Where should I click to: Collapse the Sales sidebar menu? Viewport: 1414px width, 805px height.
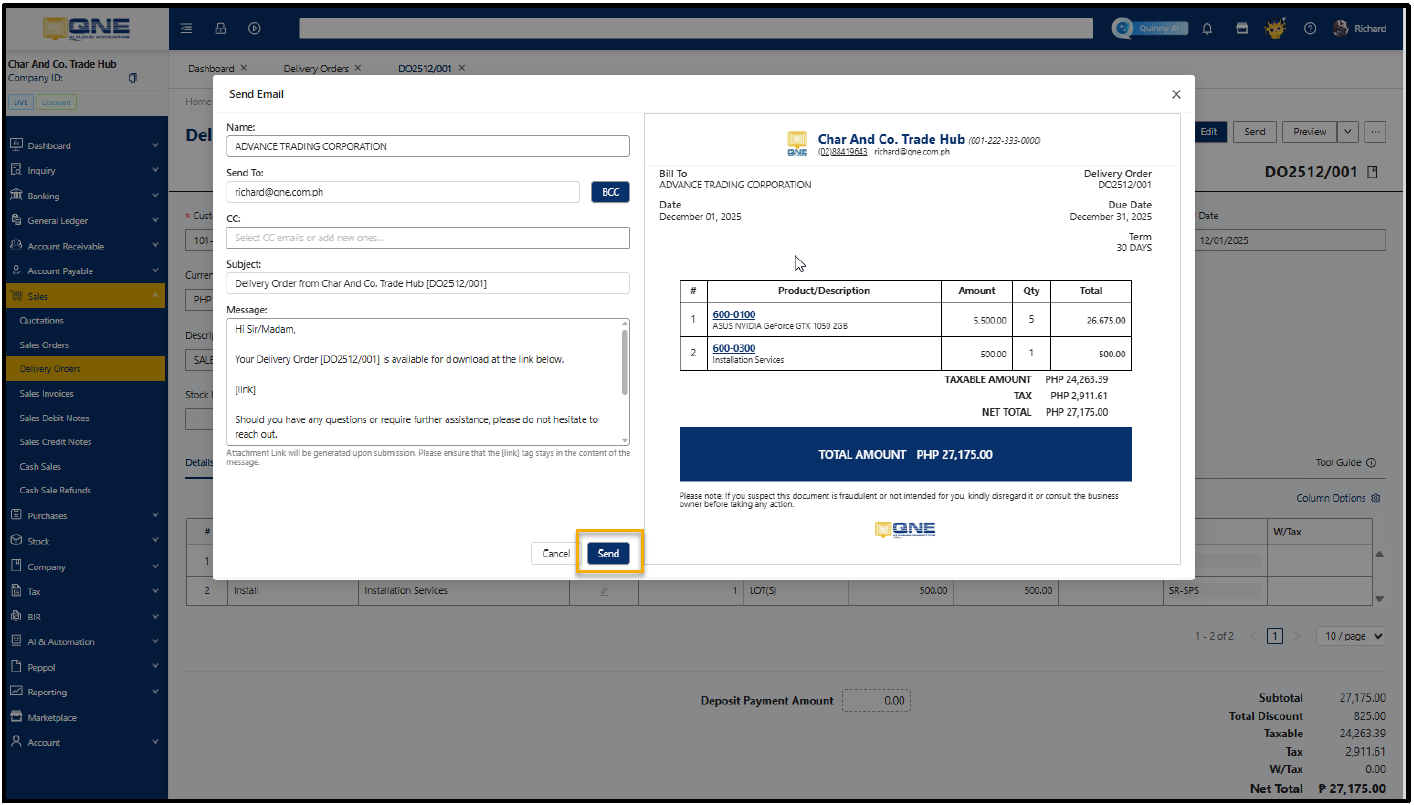coord(84,296)
